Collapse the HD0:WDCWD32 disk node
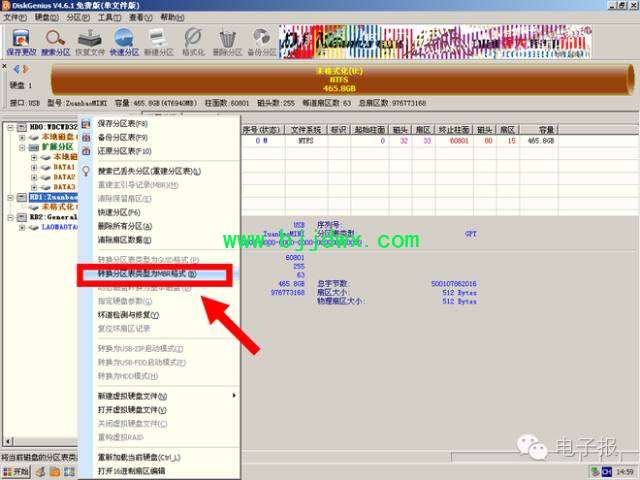Screen dimensions: 640x480 (10, 127)
